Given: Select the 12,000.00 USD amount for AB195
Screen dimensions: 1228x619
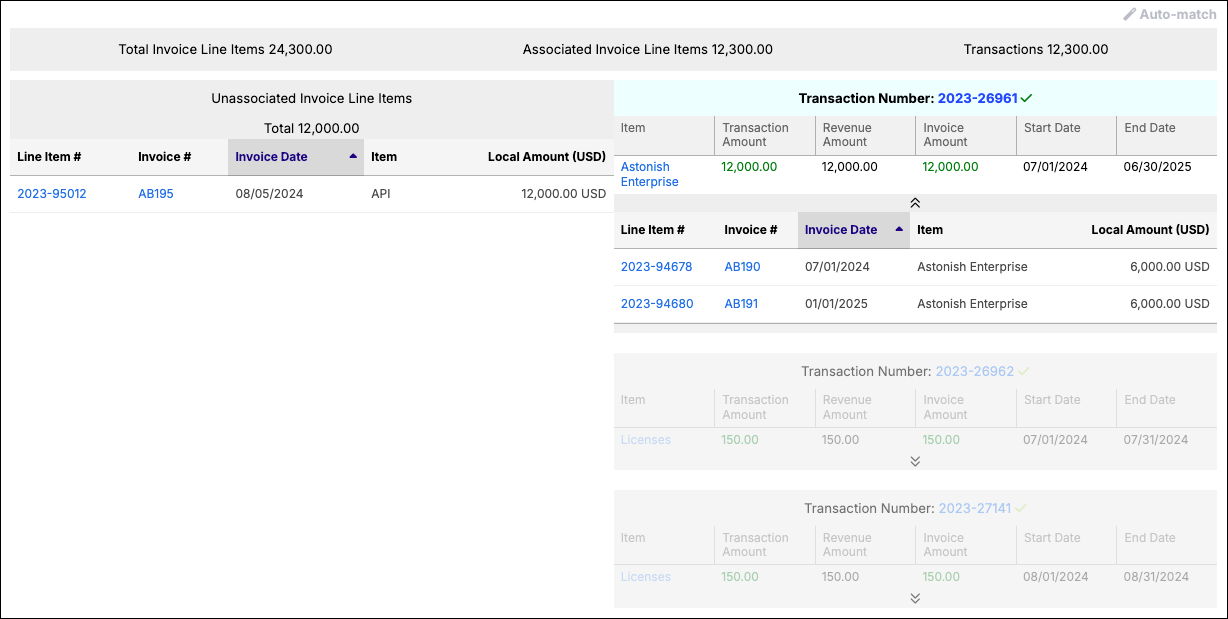Looking at the screenshot, I should (x=564, y=194).
